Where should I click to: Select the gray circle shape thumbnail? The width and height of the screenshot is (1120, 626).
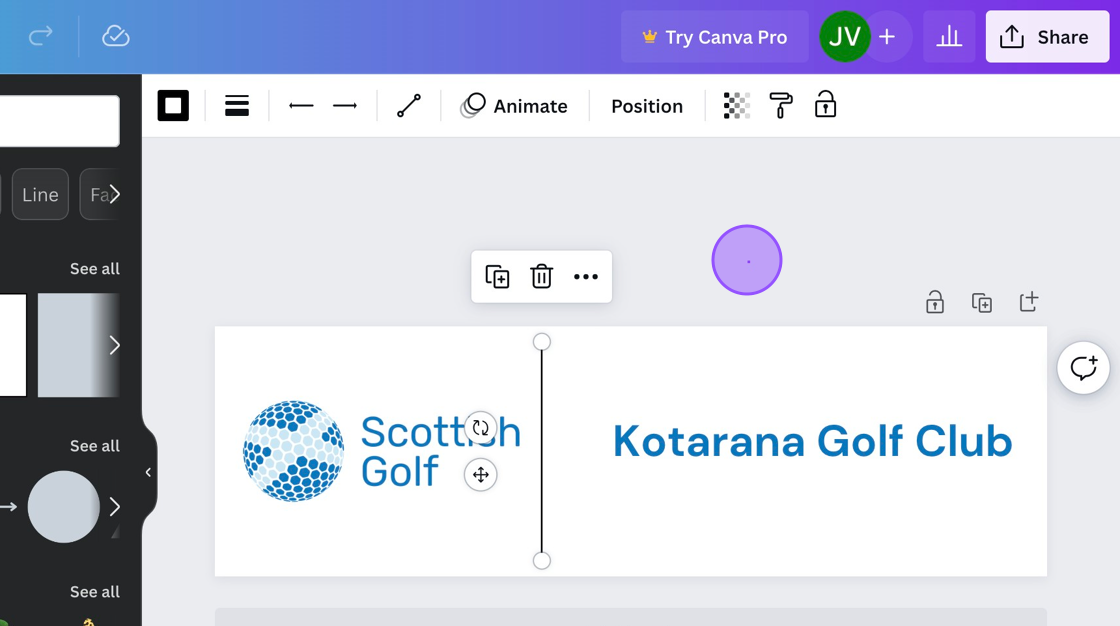click(64, 507)
